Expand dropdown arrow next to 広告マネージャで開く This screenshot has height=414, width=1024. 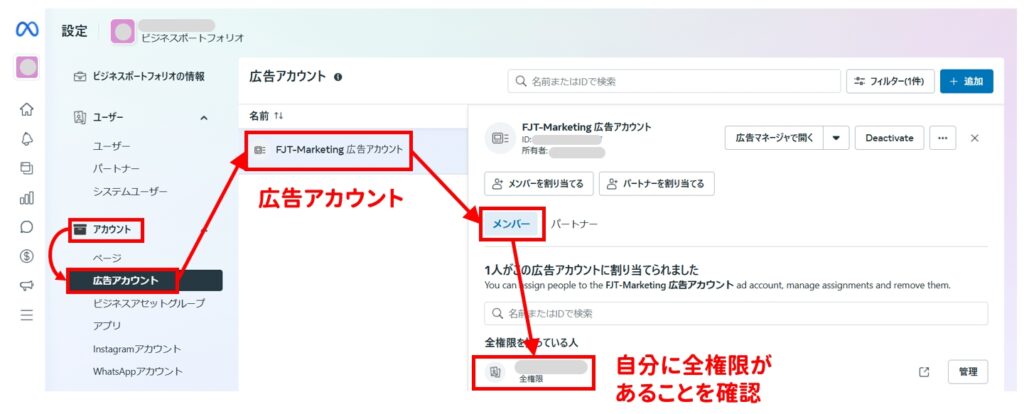[x=836, y=138]
